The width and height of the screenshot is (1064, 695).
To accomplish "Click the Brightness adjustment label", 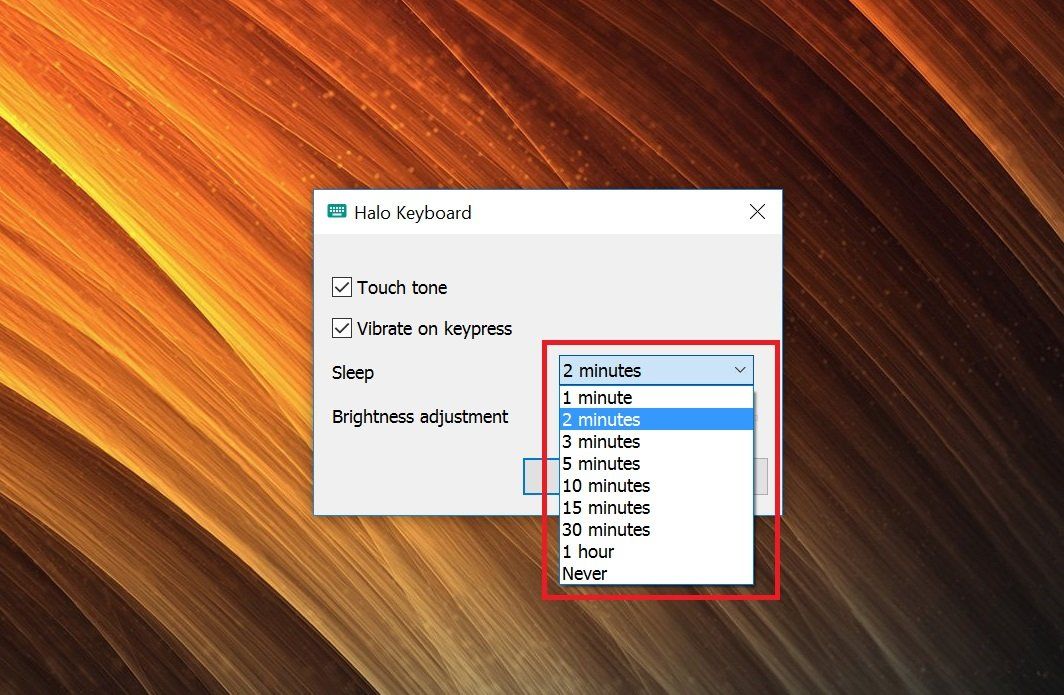I will [x=420, y=417].
